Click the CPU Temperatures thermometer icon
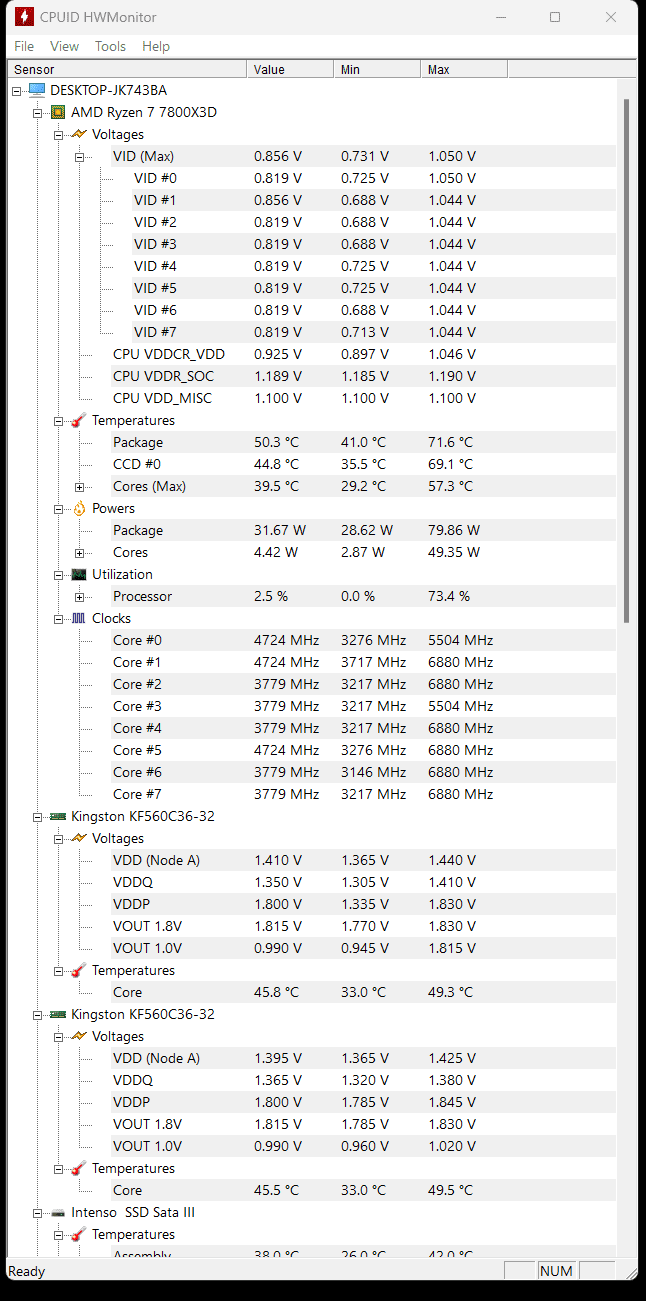This screenshot has width=646, height=1301. pyautogui.click(x=79, y=420)
